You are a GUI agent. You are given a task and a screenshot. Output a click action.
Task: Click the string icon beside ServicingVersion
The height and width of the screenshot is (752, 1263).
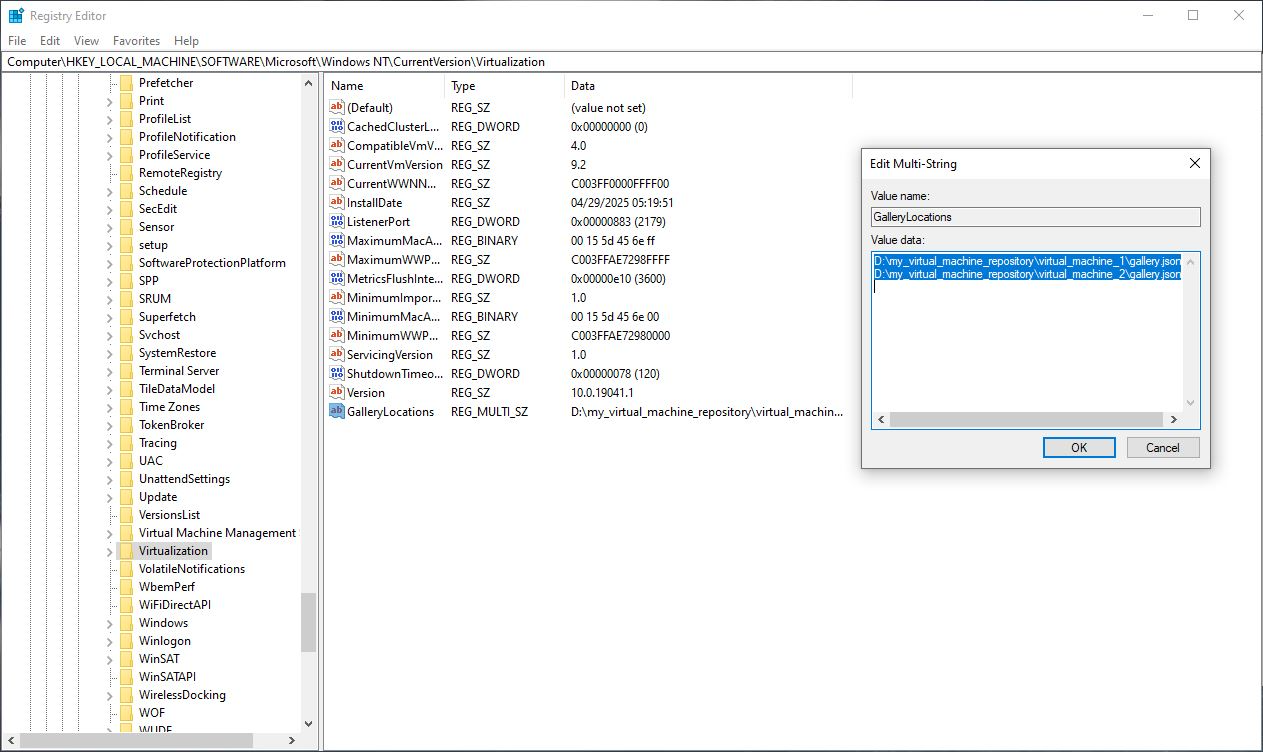[x=336, y=354]
